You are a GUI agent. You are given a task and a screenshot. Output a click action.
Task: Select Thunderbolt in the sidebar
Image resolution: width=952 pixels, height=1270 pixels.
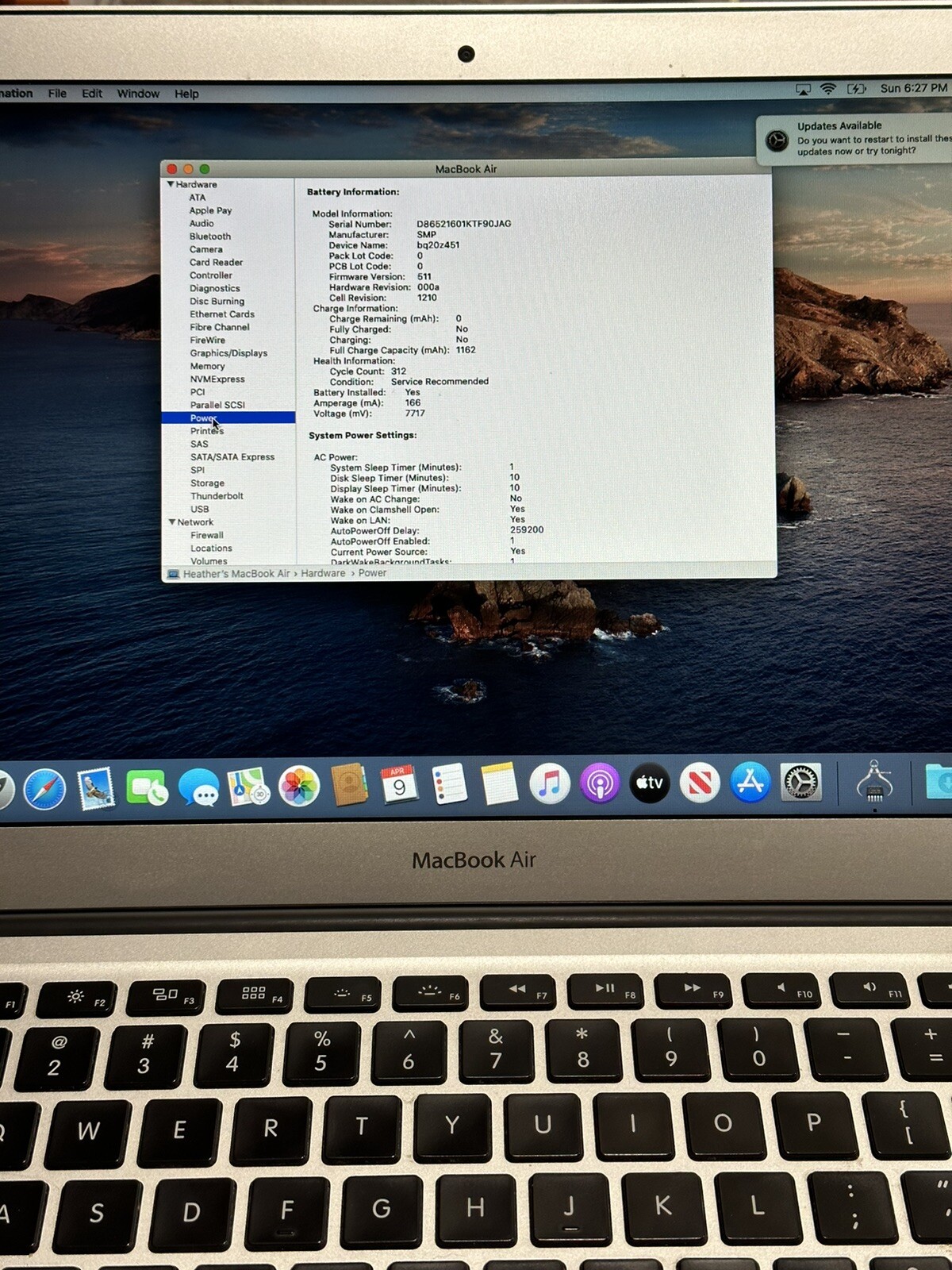coord(217,496)
